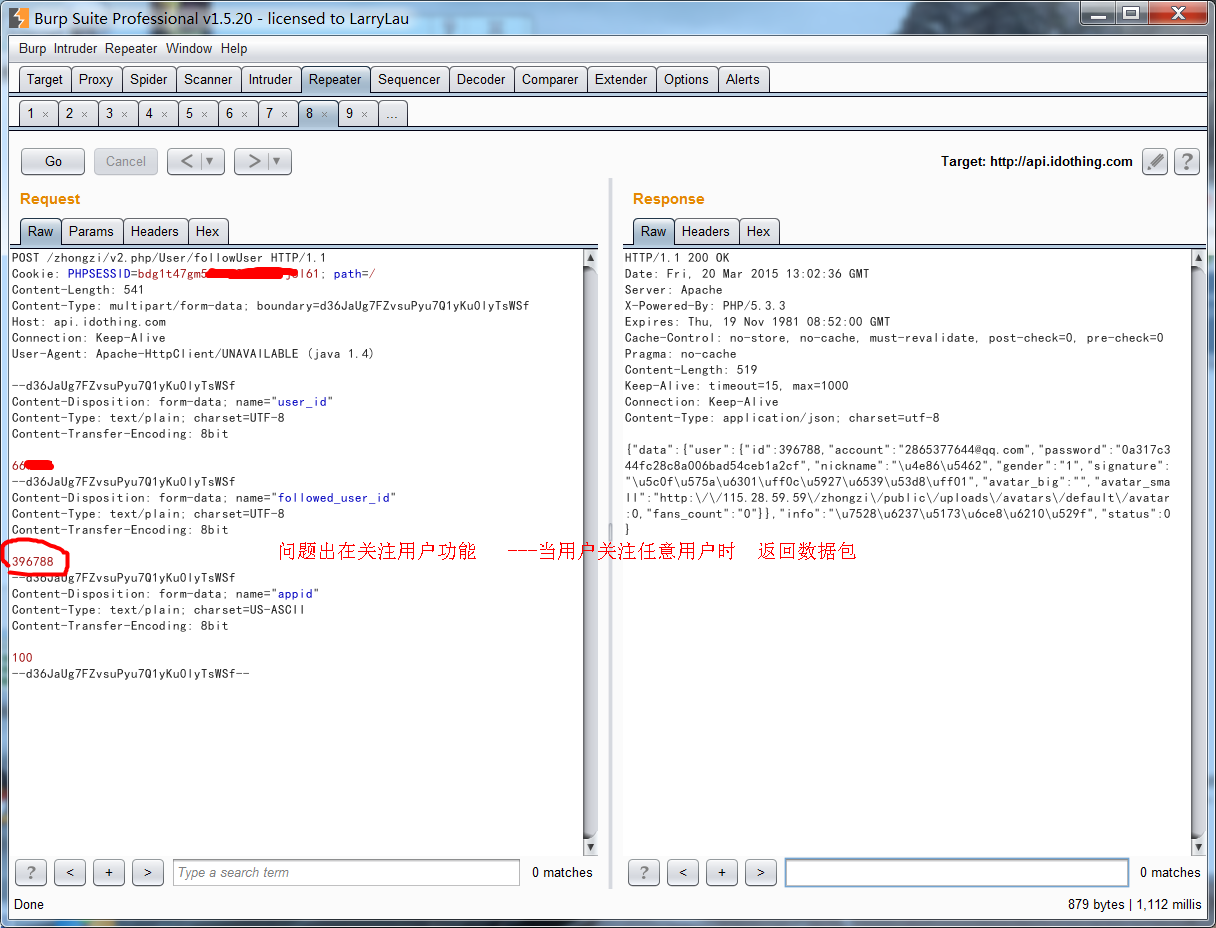1216x928 pixels.
Task: Switch to the Scanner tab
Action: coord(208,79)
